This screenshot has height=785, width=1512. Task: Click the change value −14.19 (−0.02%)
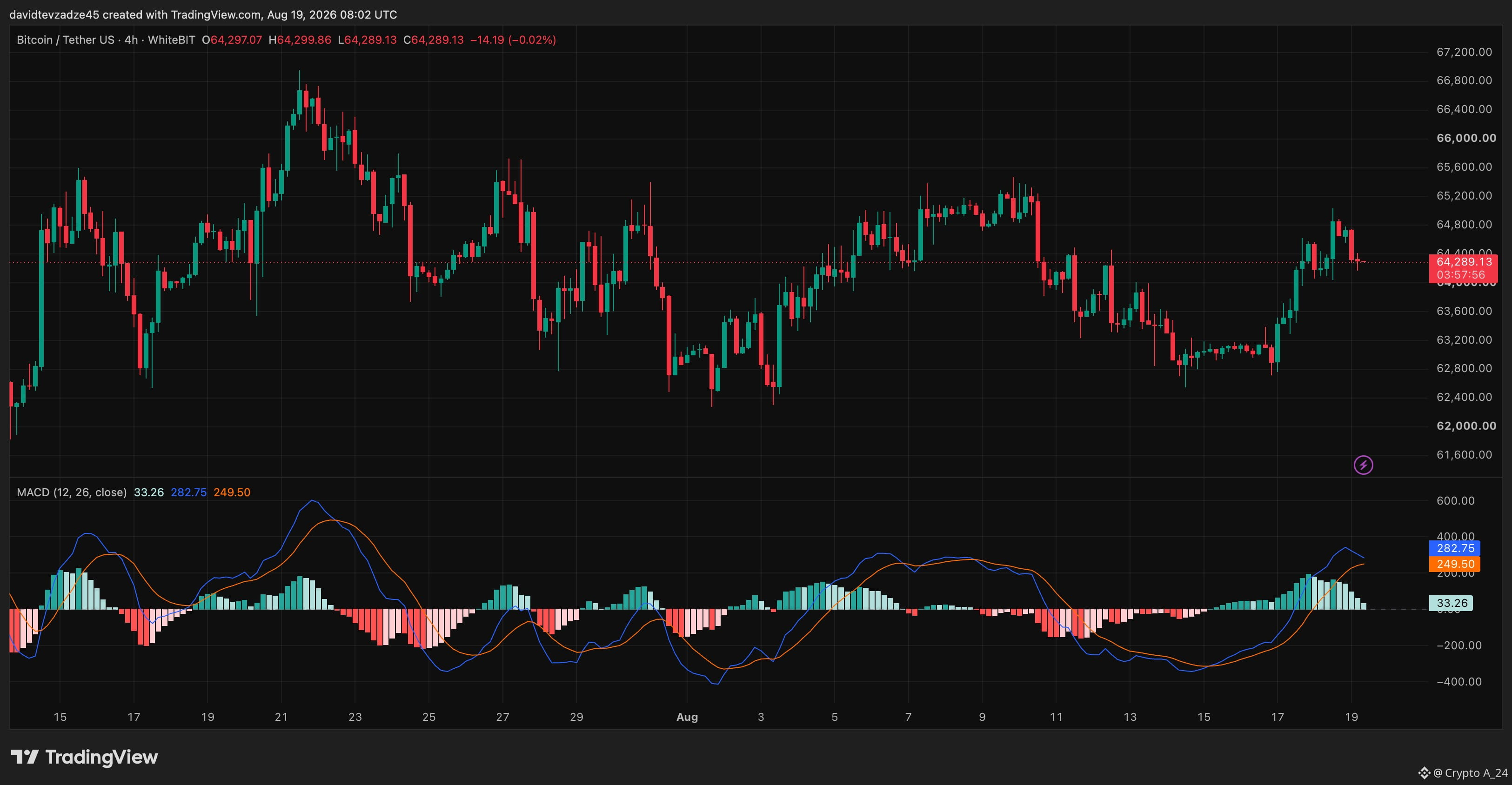point(513,40)
